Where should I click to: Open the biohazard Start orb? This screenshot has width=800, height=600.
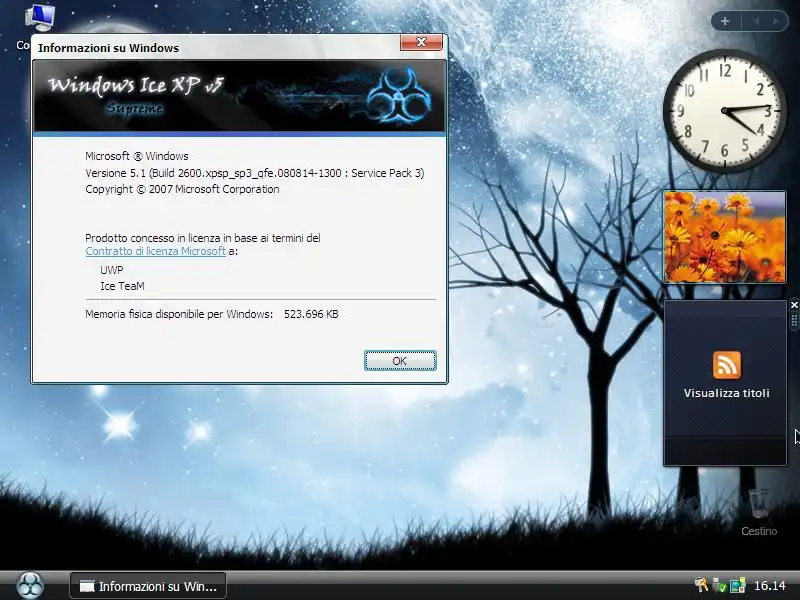tap(30, 585)
